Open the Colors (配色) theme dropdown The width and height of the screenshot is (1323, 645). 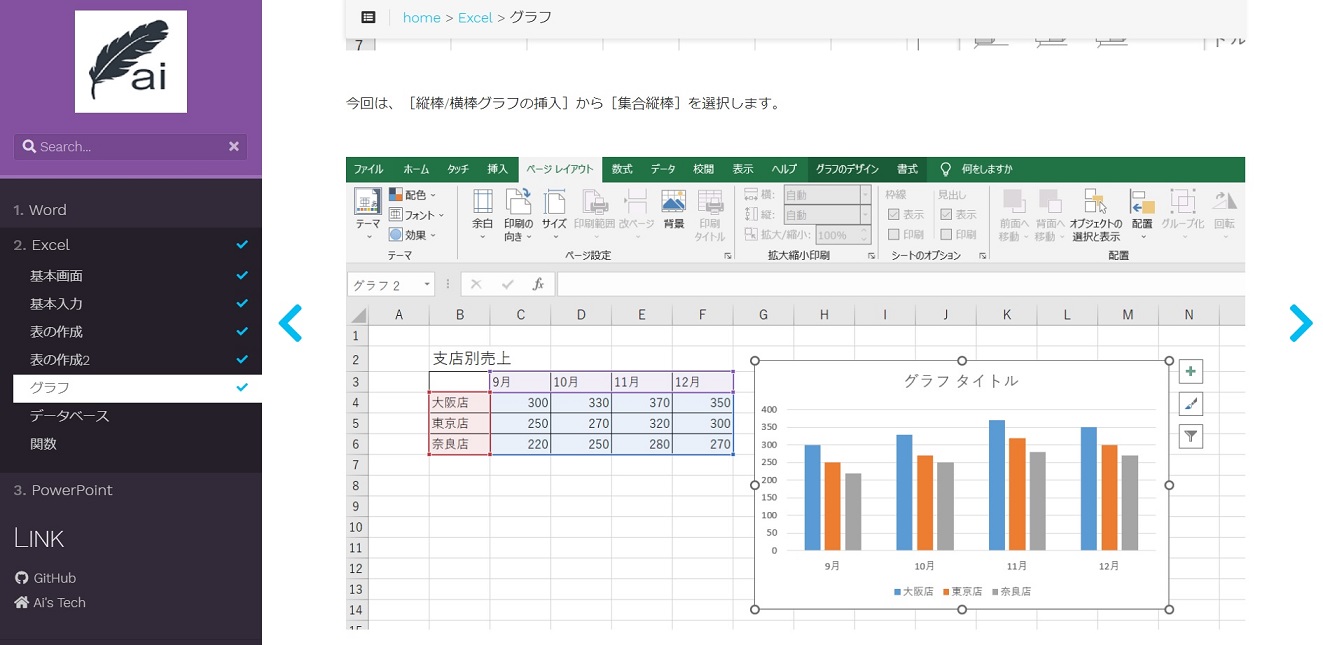(412, 195)
